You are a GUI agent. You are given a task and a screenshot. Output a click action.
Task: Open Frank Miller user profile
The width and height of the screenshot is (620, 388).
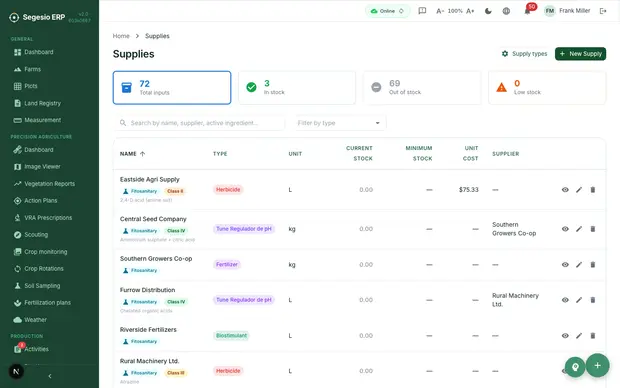click(x=567, y=11)
